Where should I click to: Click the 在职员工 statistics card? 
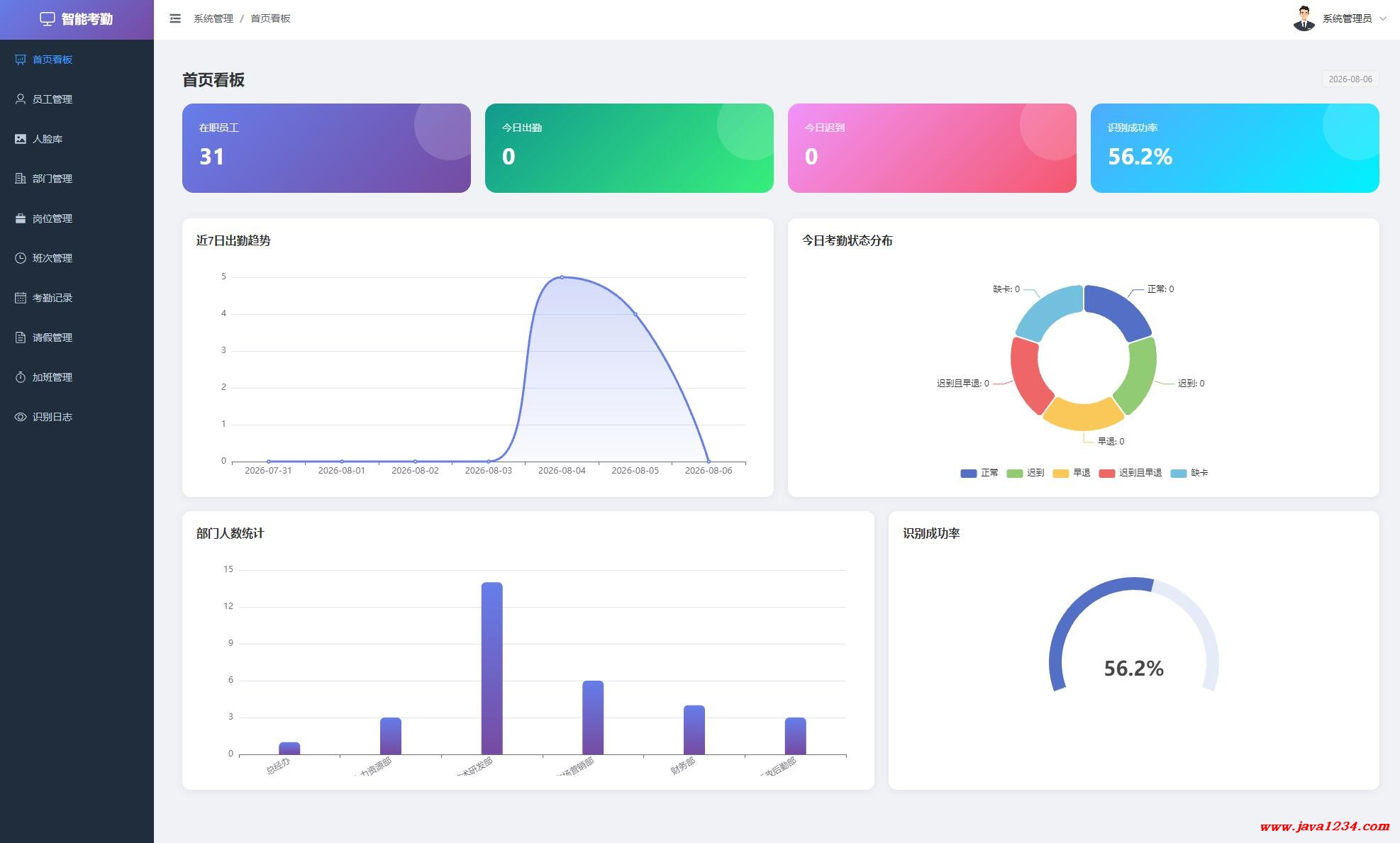[x=326, y=148]
